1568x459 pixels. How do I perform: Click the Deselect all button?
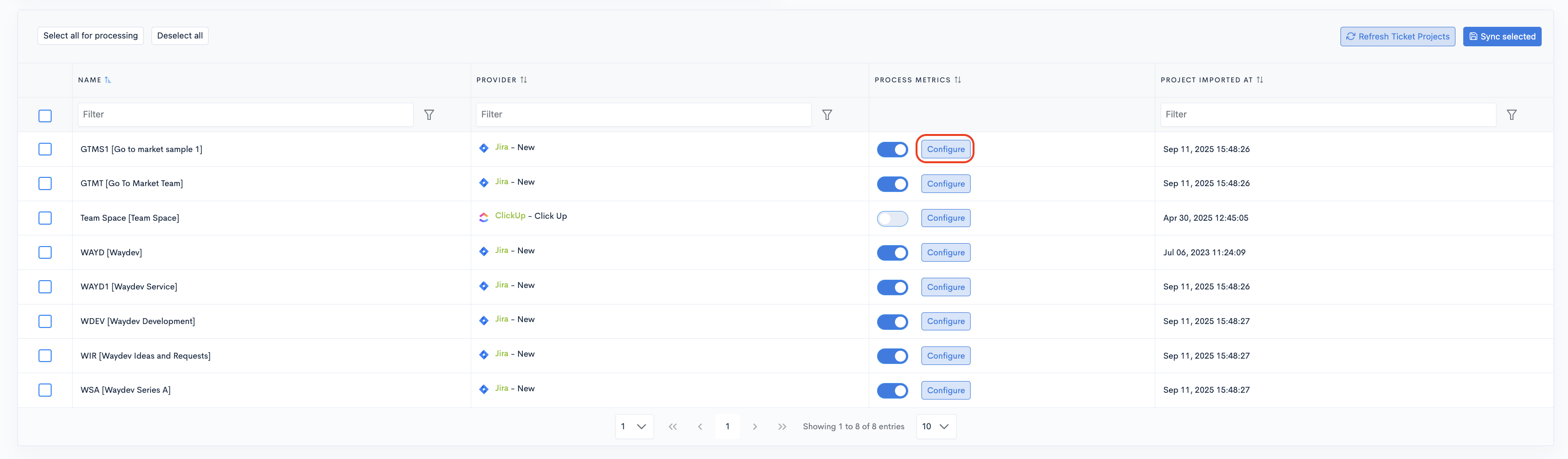[180, 36]
